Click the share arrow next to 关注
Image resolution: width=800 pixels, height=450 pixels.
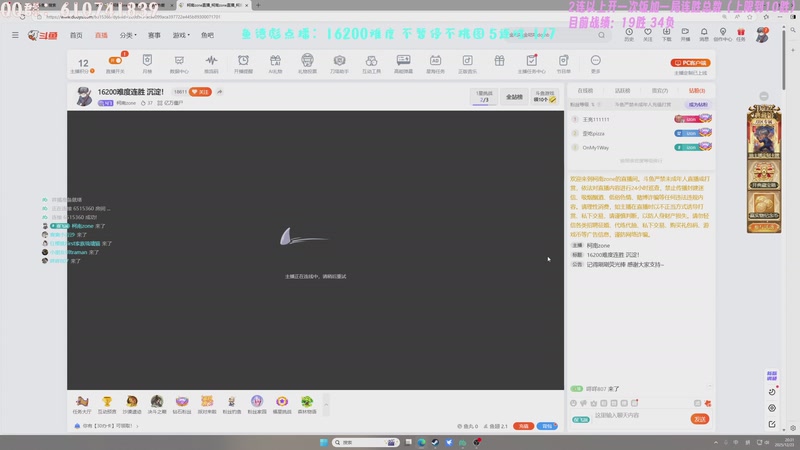[x=219, y=92]
